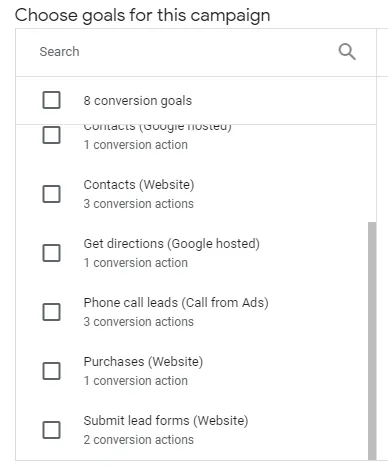
Task: Enable Get directions (Google hosted) checkbox
Action: click(x=51, y=253)
